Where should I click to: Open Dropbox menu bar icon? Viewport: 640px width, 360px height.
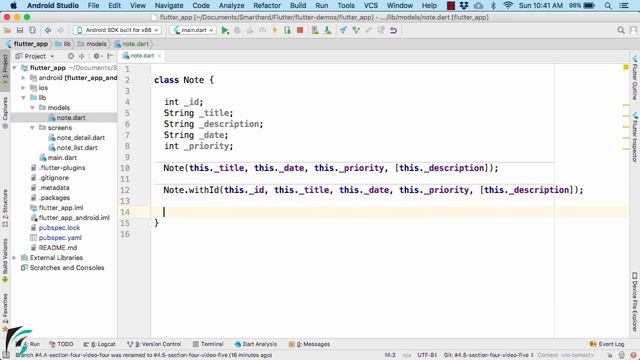pyautogui.click(x=464, y=5)
